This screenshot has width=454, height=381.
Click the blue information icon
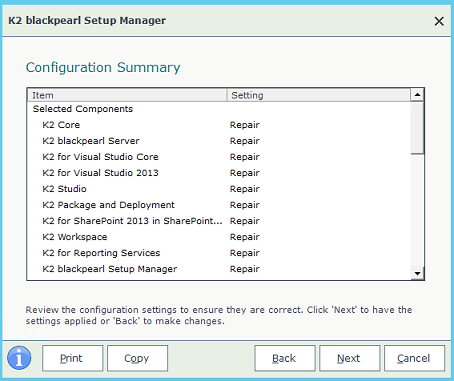coord(19,358)
